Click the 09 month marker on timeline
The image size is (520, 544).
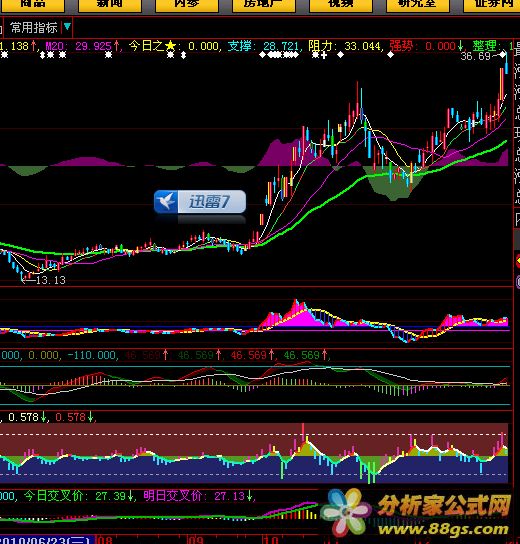(x=195, y=541)
